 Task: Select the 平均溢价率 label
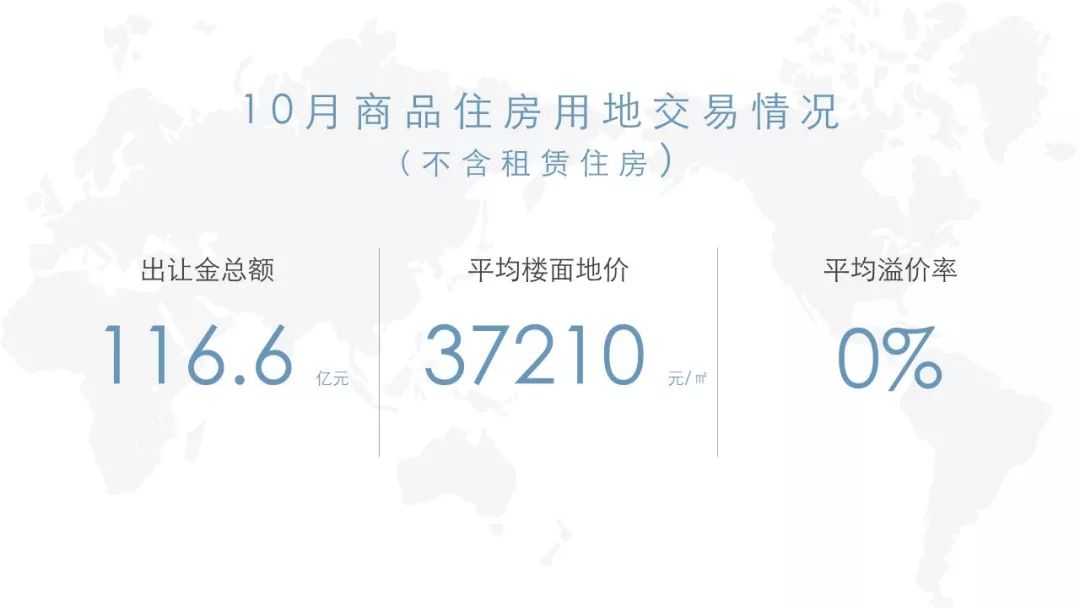890,270
